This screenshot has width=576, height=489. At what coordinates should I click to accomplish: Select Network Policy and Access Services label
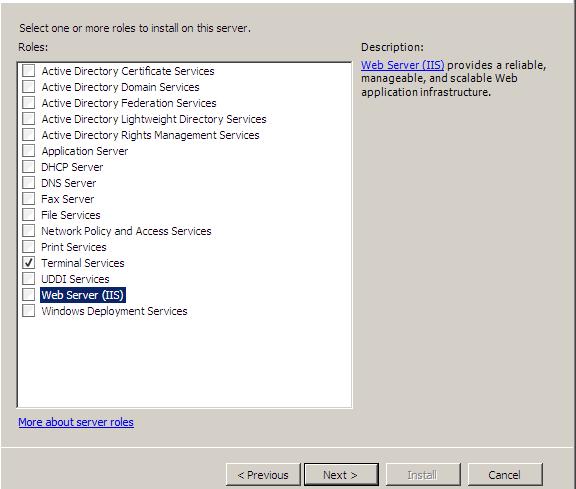pyautogui.click(x=126, y=231)
